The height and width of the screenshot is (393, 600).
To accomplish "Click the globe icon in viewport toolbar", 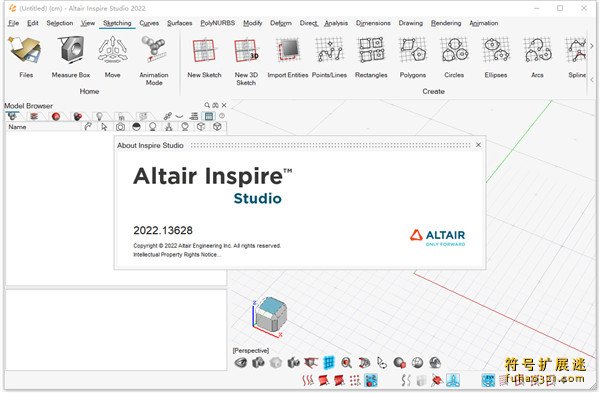I will click(417, 362).
